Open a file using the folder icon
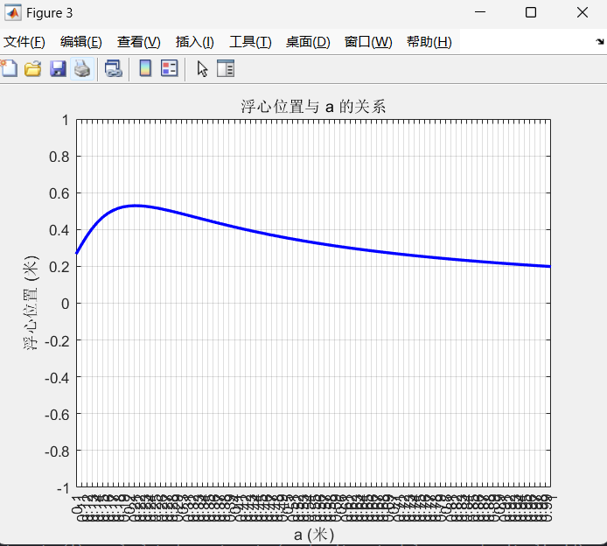This screenshot has height=546, width=607. point(33,68)
